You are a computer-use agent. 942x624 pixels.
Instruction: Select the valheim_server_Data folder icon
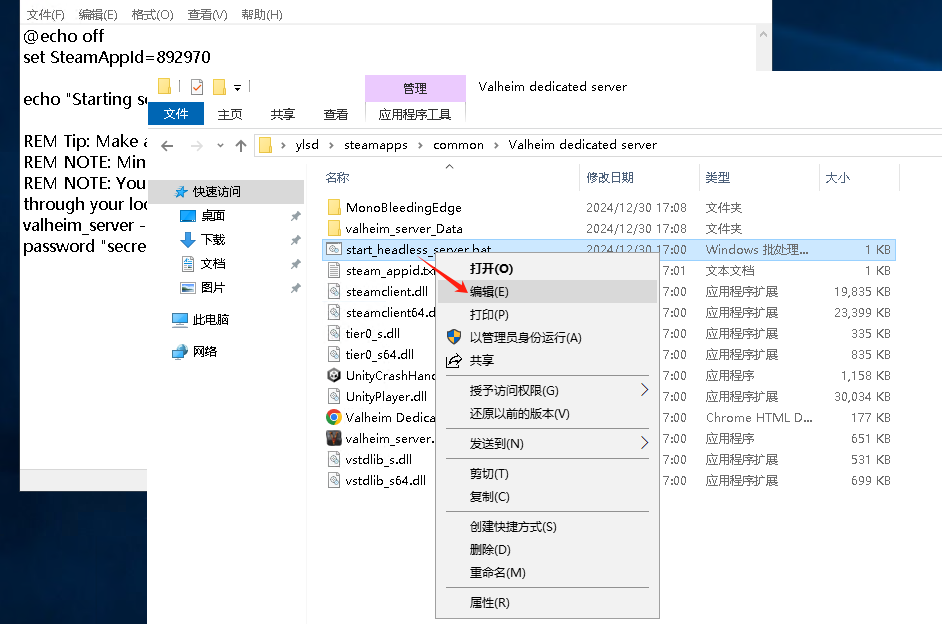pos(335,228)
